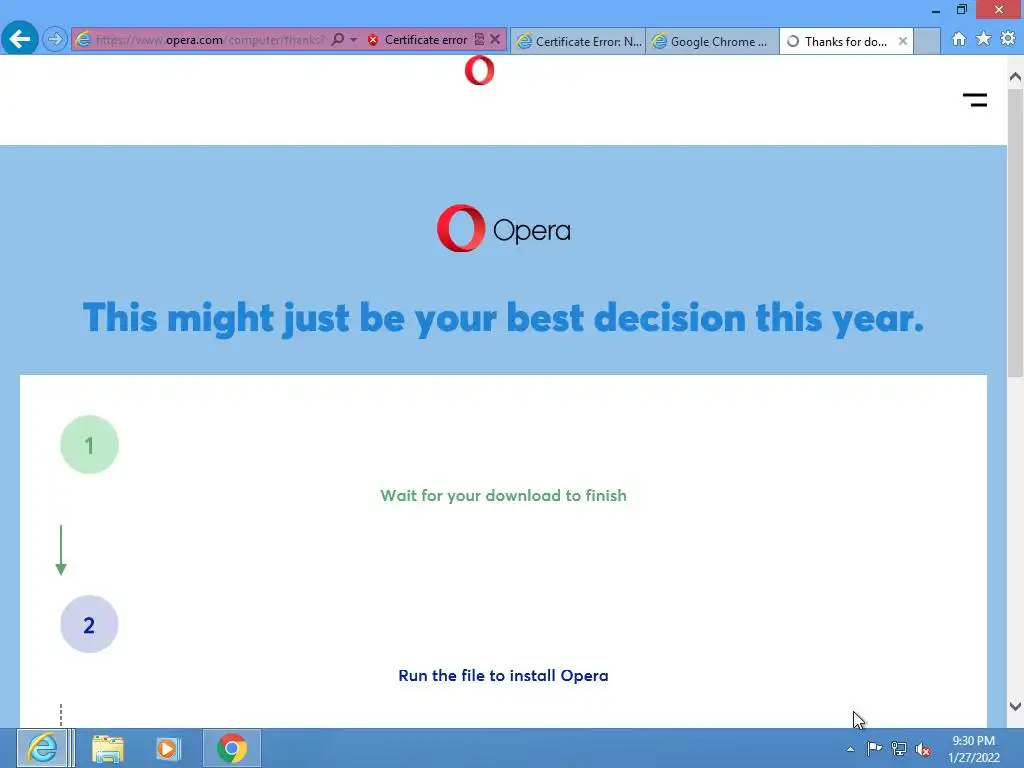Open the clock showing 9:30 PM
The width and height of the screenshot is (1024, 768).
[974, 749]
